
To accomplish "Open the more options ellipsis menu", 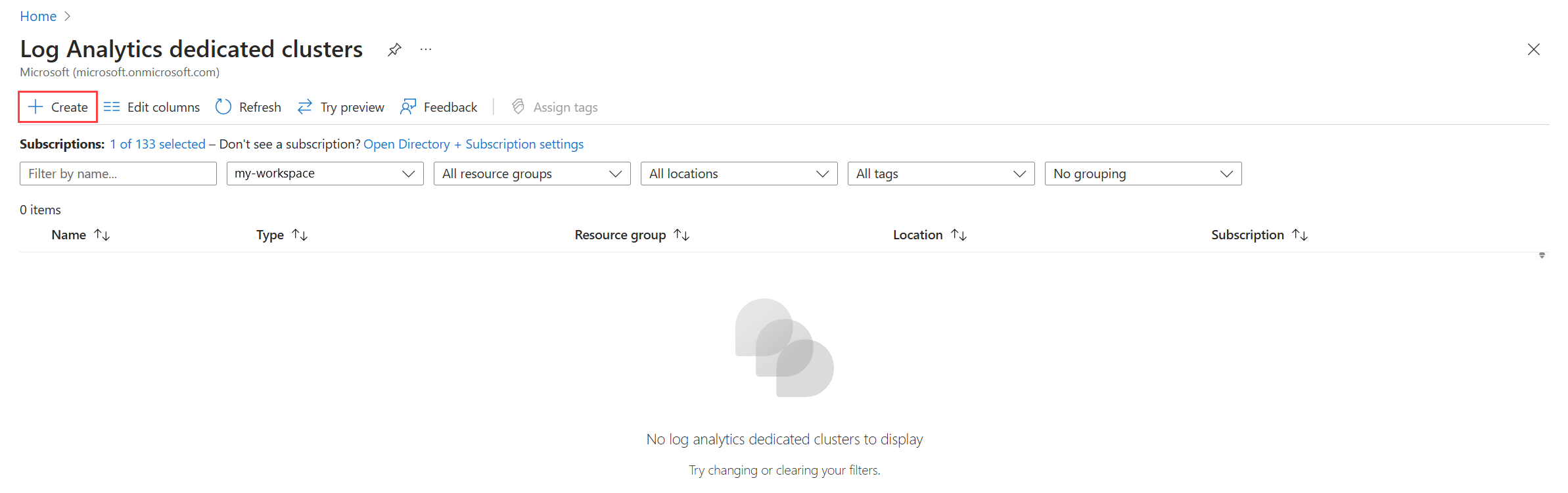I will pyautogui.click(x=426, y=50).
